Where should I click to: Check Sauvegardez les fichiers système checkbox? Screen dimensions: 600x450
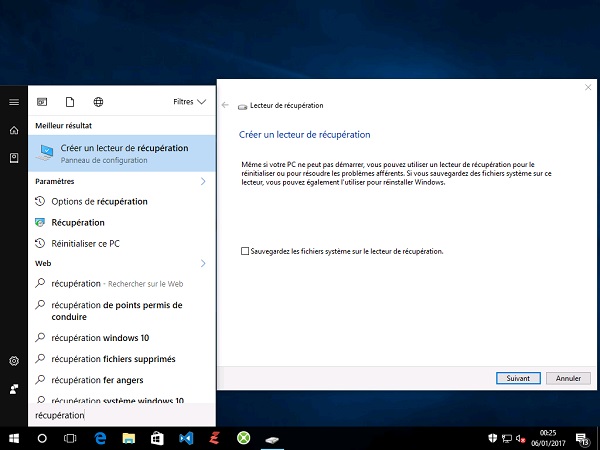245,251
